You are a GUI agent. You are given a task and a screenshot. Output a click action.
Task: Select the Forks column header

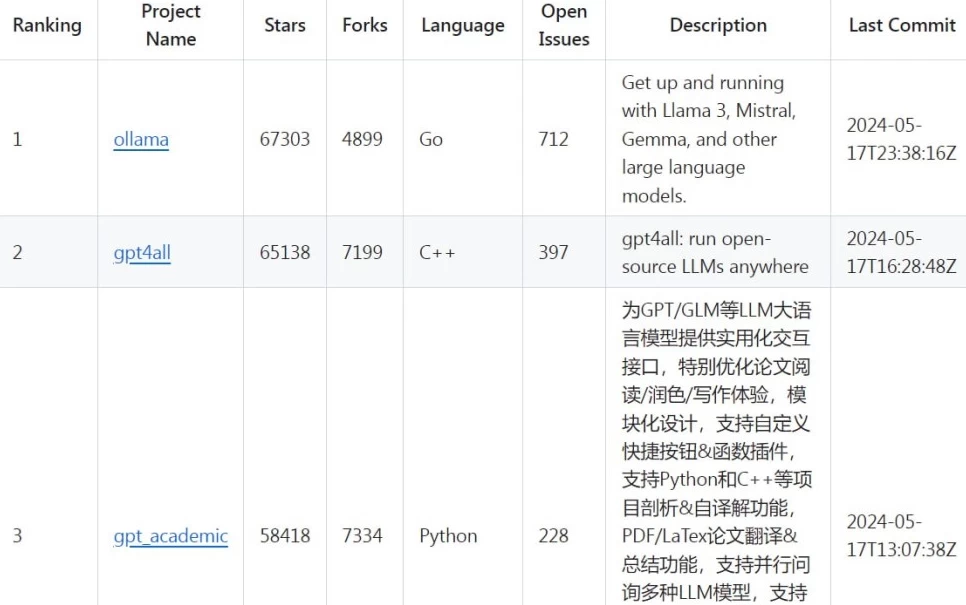(x=364, y=26)
